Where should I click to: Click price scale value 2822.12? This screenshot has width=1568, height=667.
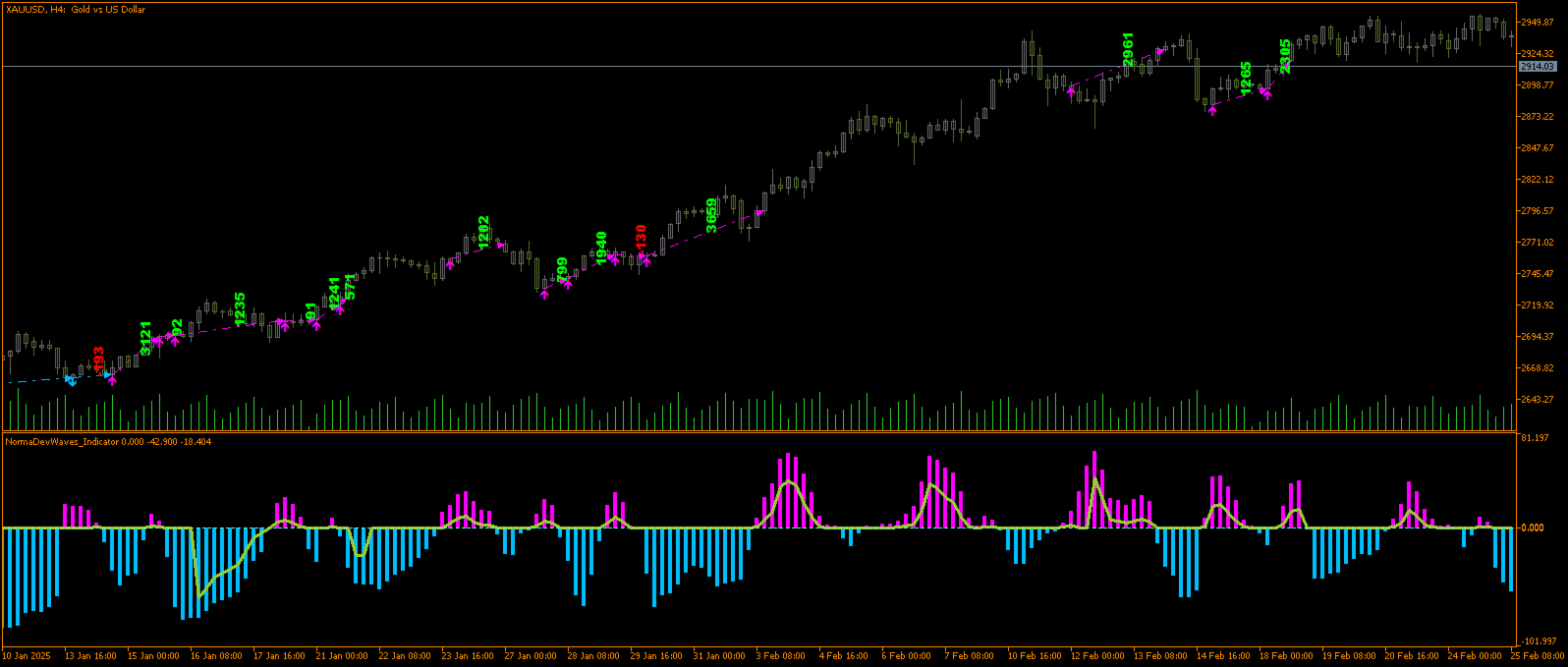[1538, 179]
